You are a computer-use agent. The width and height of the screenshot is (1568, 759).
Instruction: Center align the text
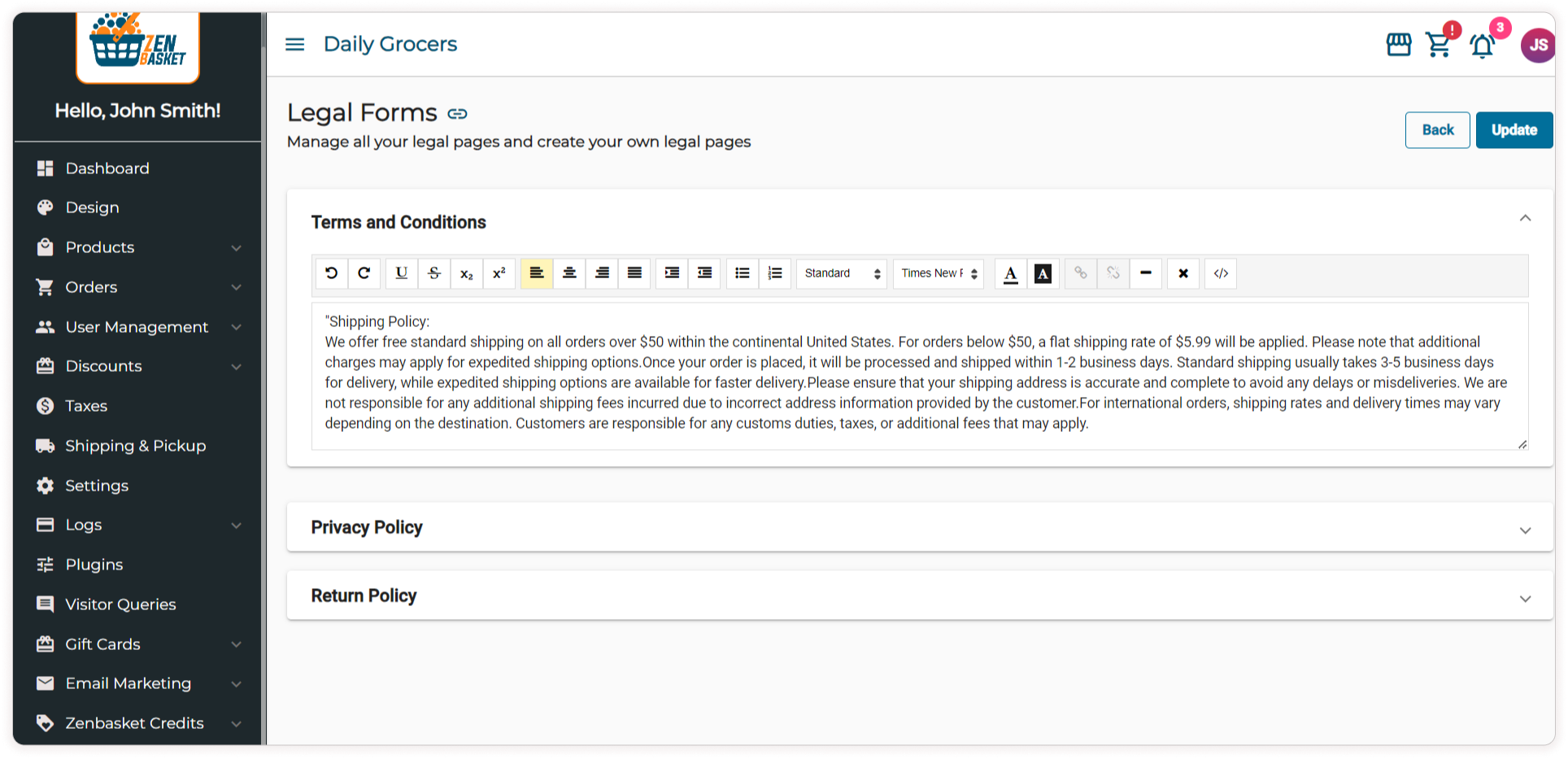point(569,273)
